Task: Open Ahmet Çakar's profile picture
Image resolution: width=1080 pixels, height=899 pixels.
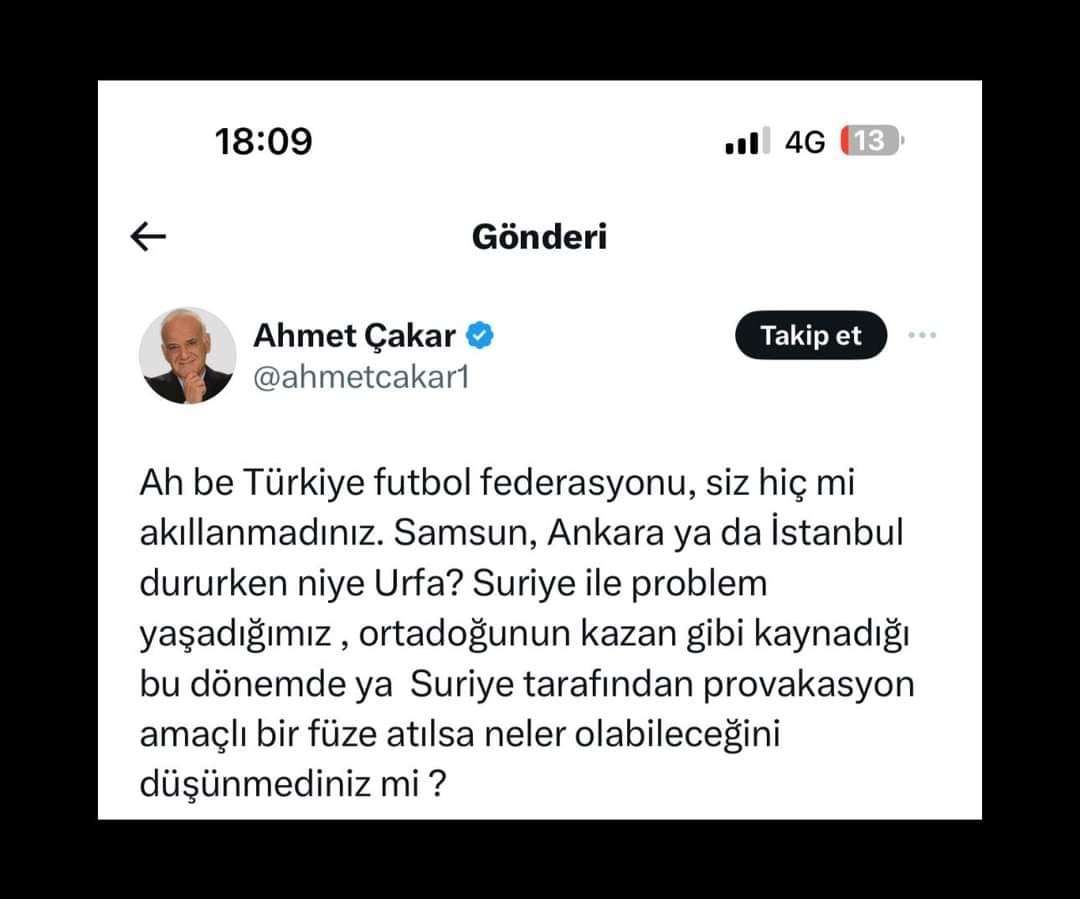Action: tap(187, 355)
